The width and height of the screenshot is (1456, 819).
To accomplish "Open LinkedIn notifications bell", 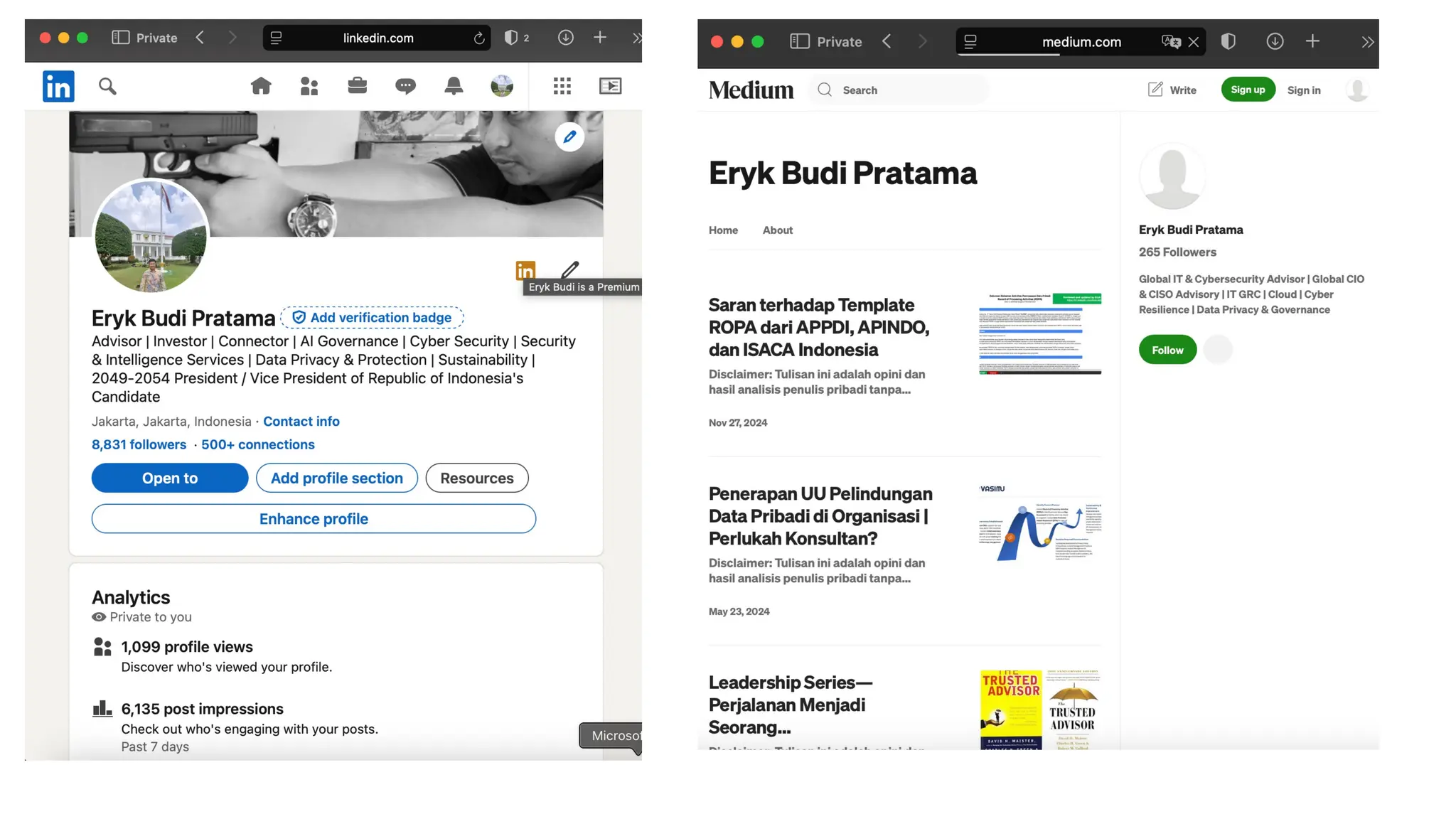I will [454, 86].
